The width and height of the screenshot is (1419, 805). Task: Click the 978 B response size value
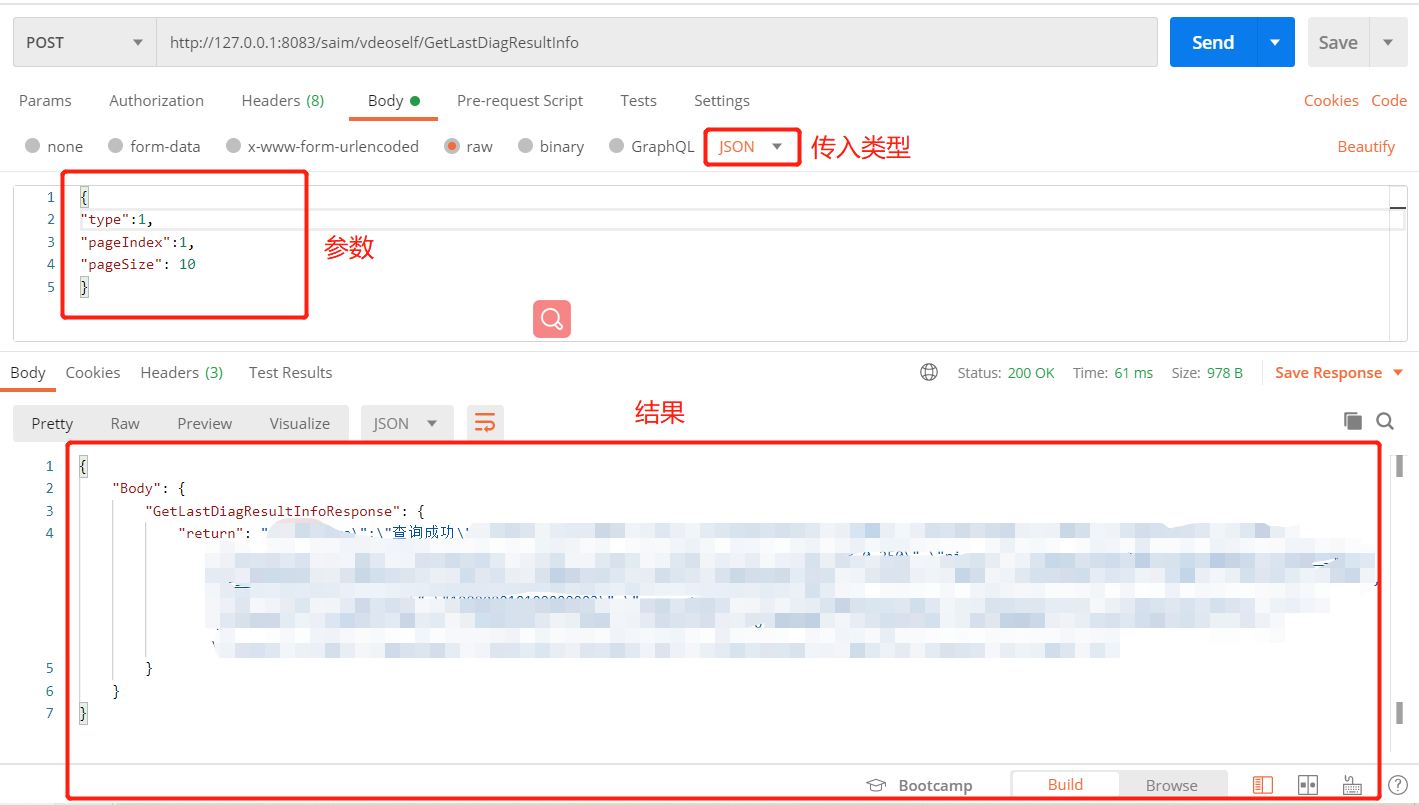pyautogui.click(x=1225, y=373)
